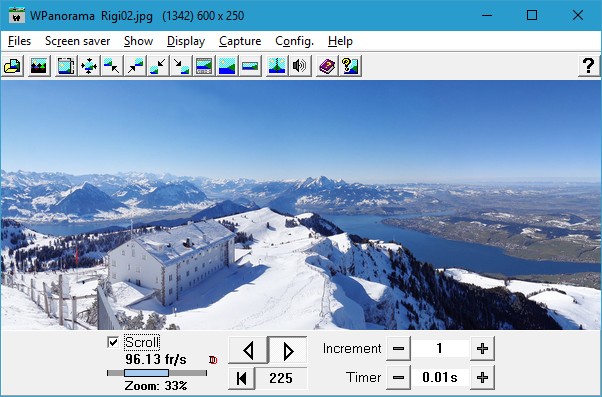
Task: Open the Files menu
Action: pos(19,41)
